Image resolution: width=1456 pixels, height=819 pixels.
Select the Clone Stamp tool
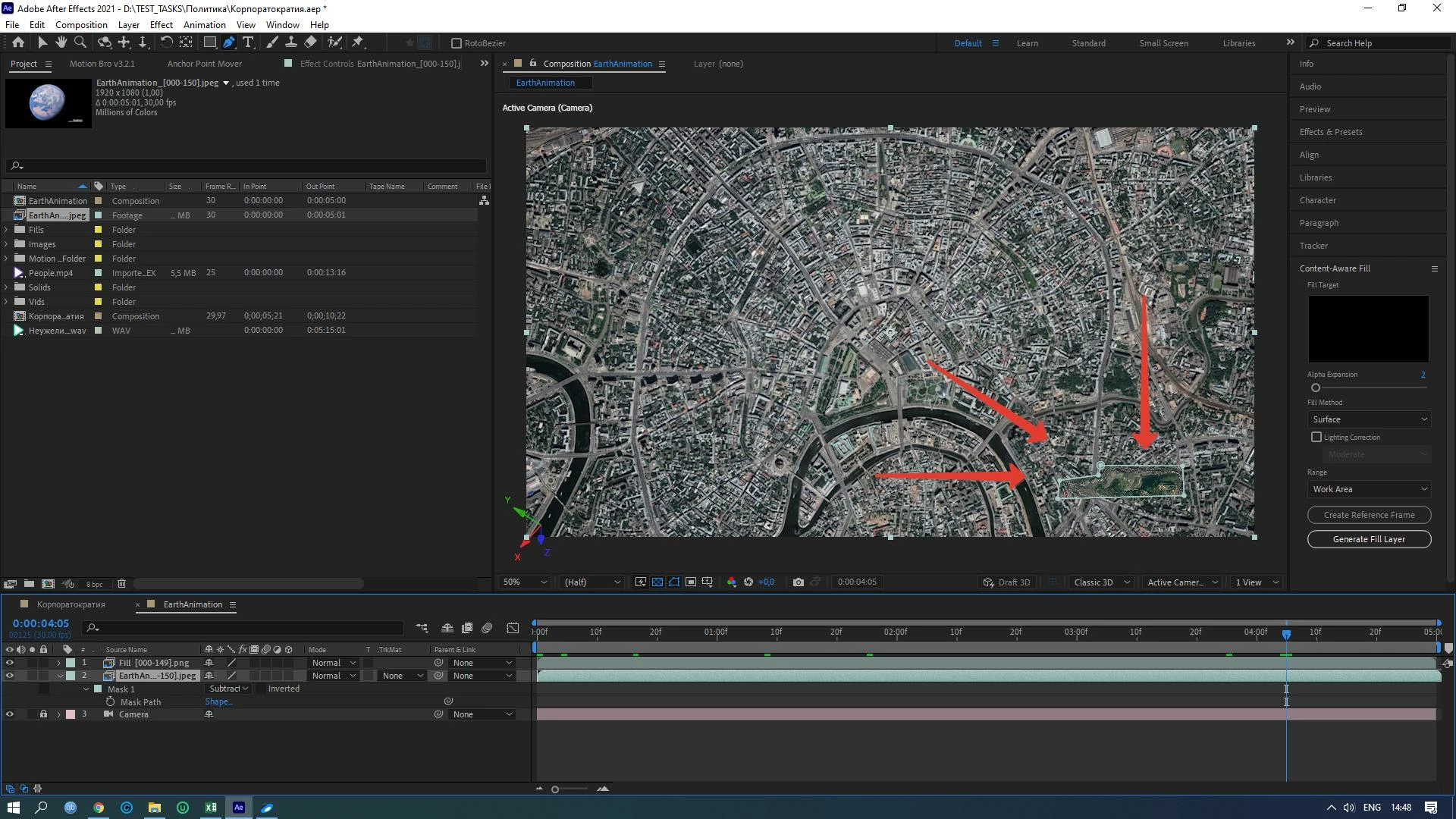(290, 42)
